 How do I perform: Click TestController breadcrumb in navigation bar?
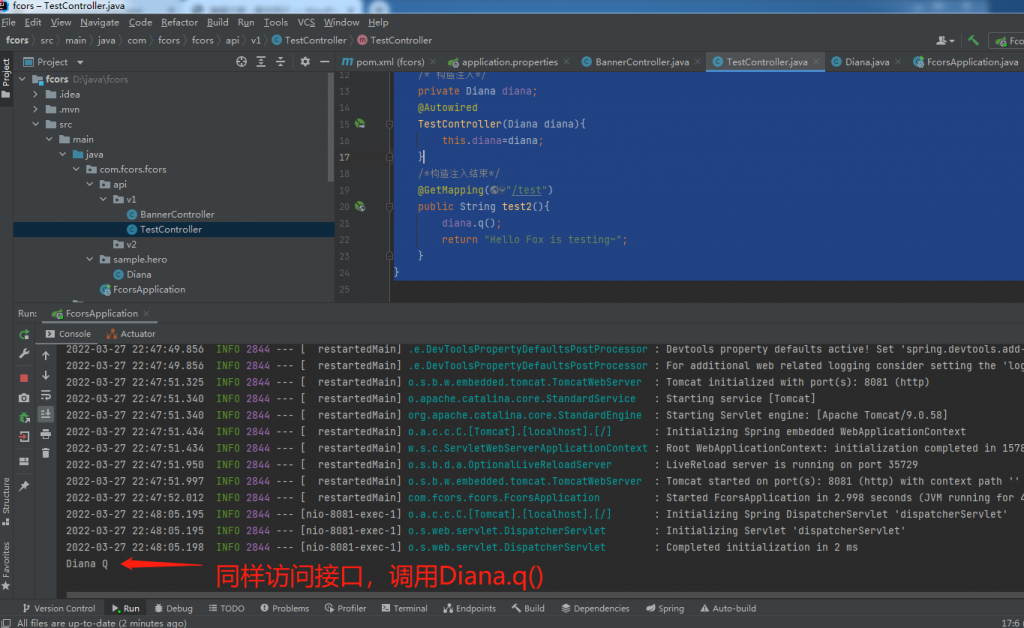pos(308,40)
